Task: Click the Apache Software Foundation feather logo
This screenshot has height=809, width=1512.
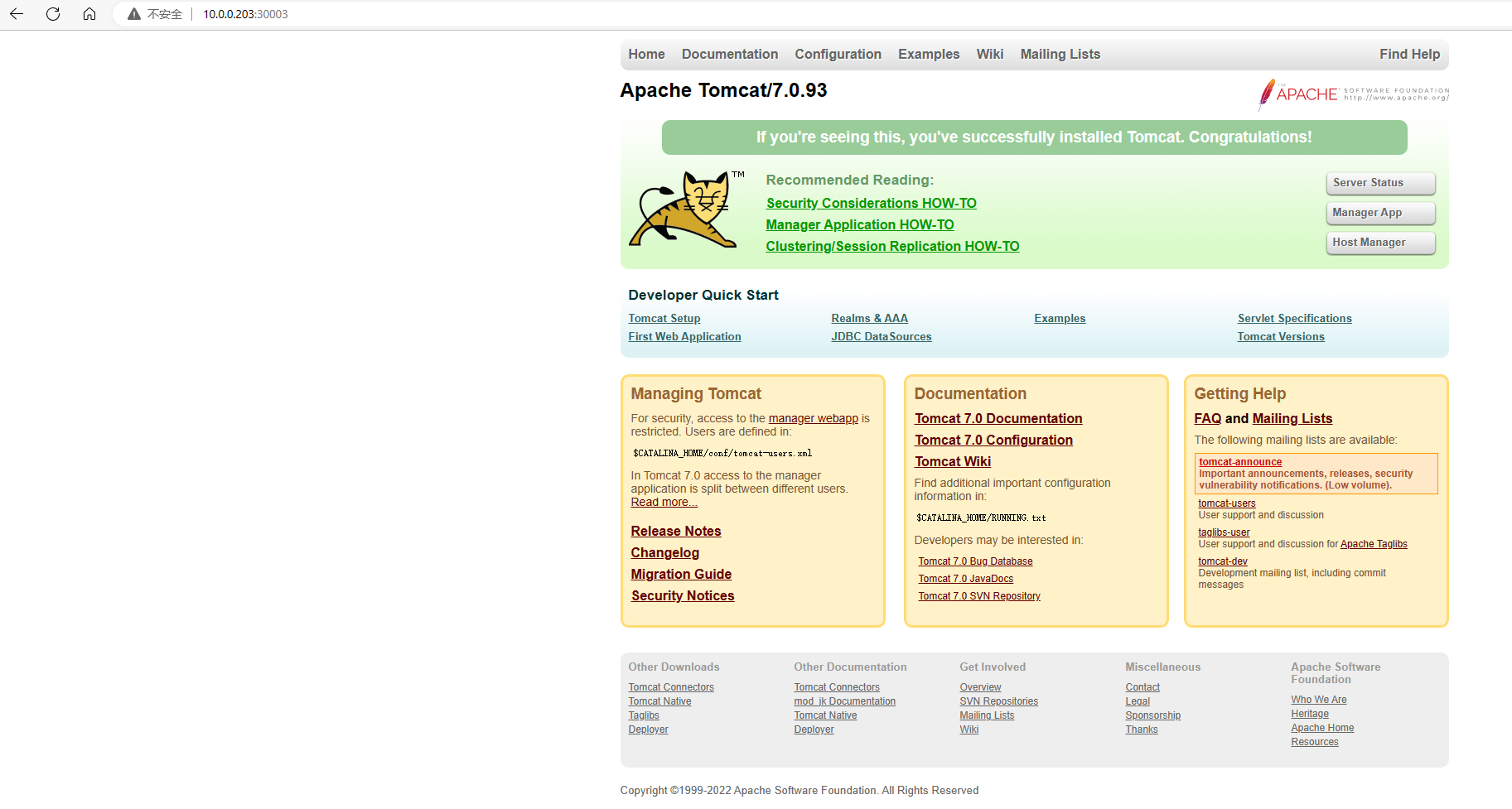Action: (1354, 94)
